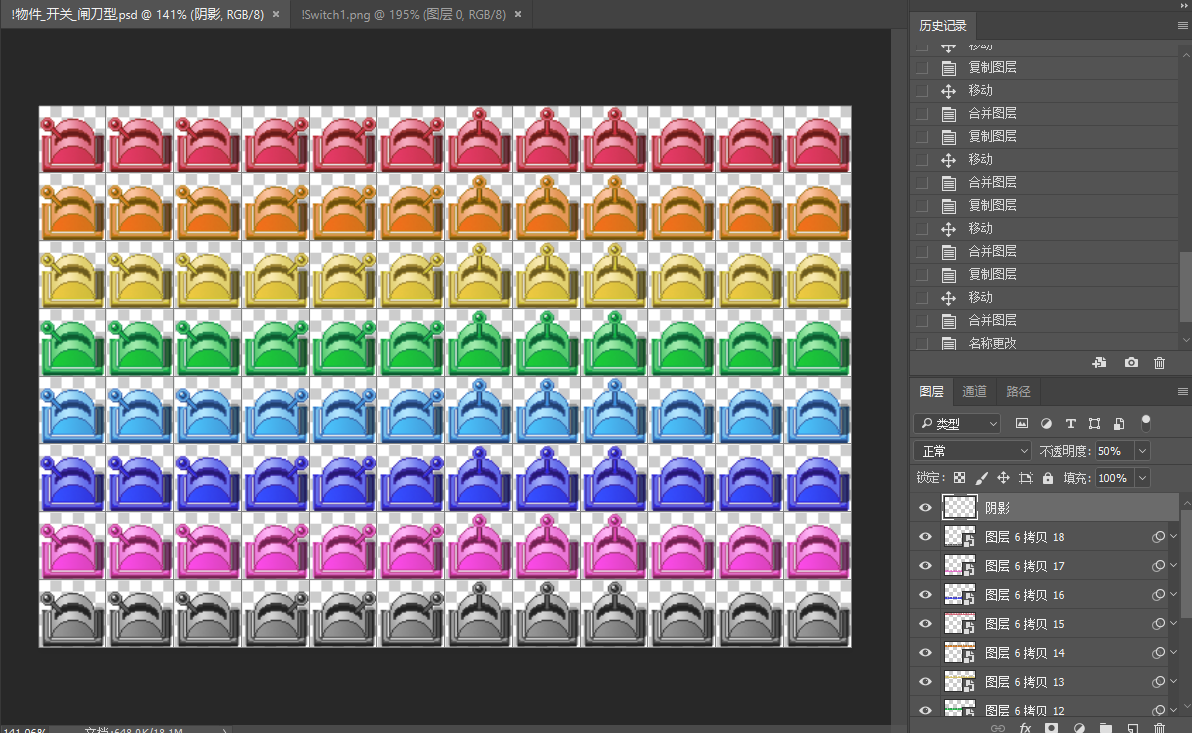Click the 阴影 layer thumbnail
The width and height of the screenshot is (1192, 733).
[x=960, y=508]
